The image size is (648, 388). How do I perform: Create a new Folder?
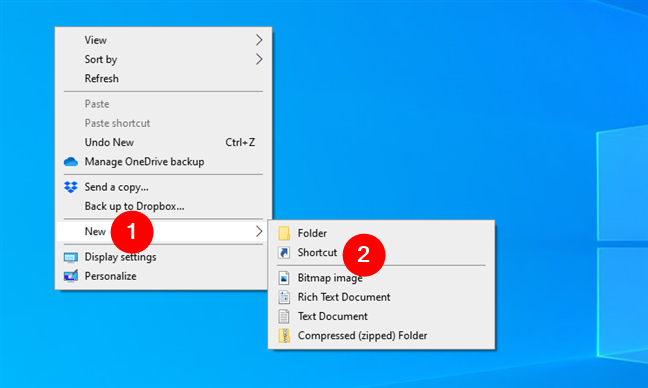click(381, 233)
